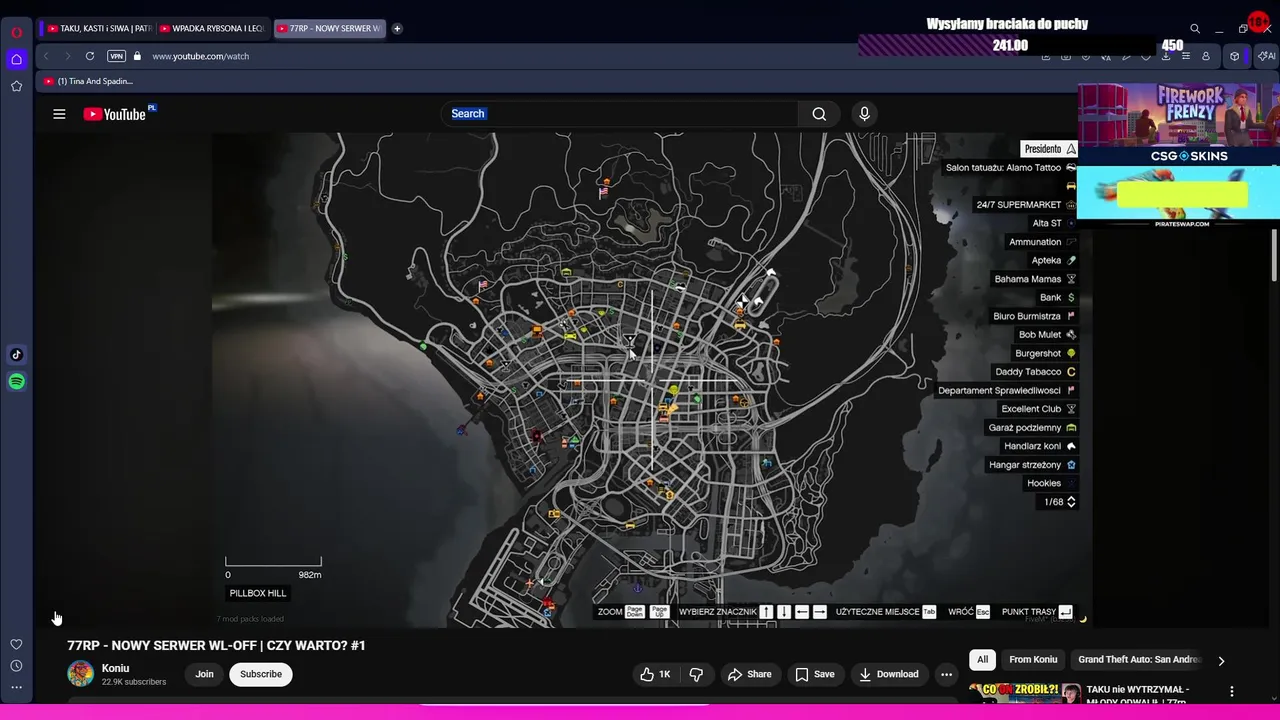Select Grand Theft Auto: San Andreas chip

(1139, 660)
